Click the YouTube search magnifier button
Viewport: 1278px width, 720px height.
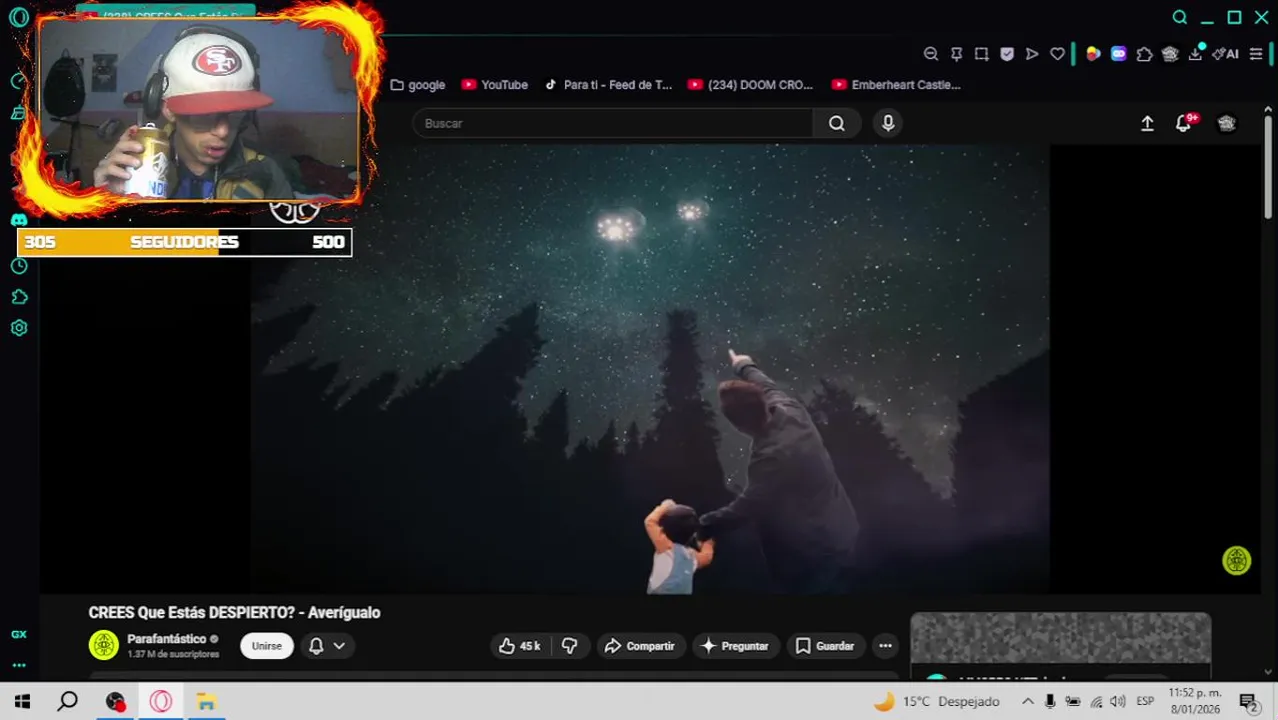[x=837, y=123]
